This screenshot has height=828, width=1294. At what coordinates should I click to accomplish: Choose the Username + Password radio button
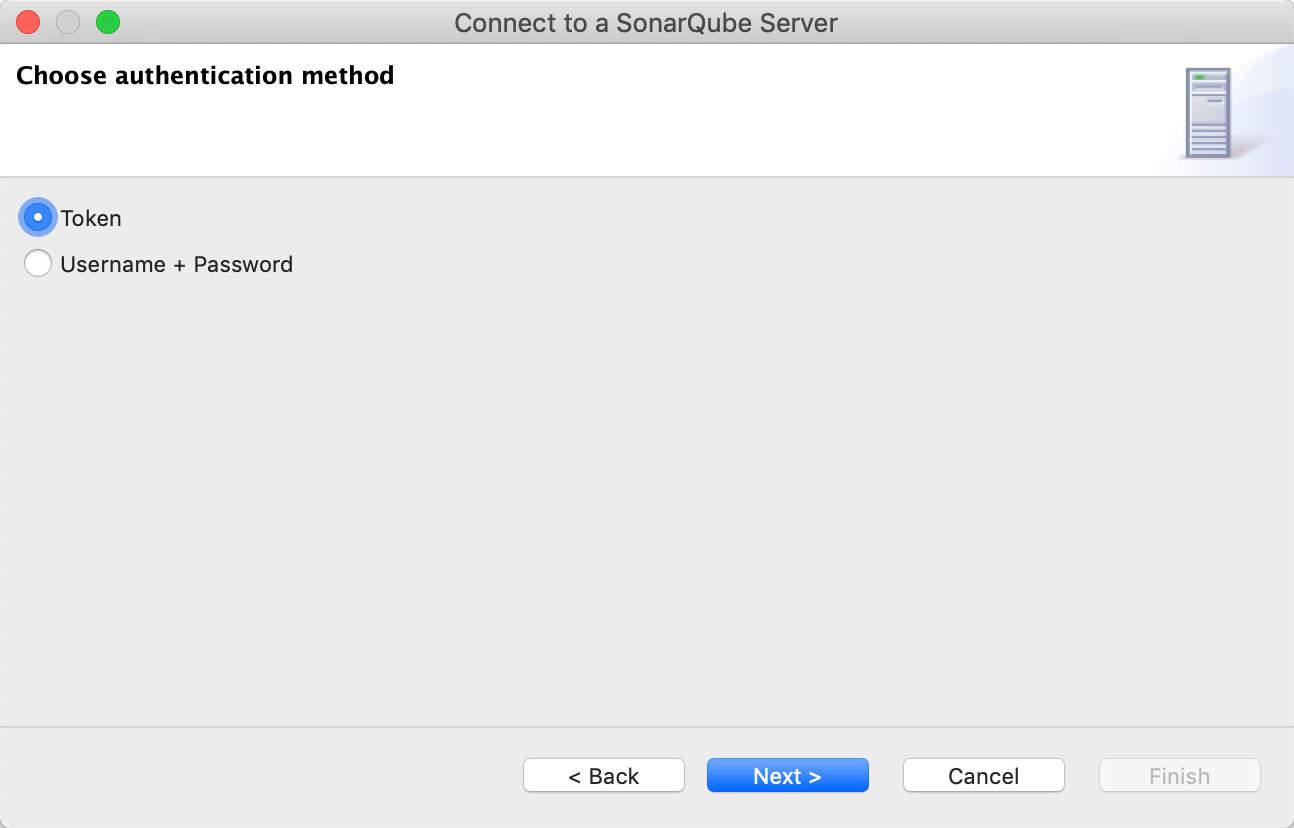pyautogui.click(x=38, y=264)
